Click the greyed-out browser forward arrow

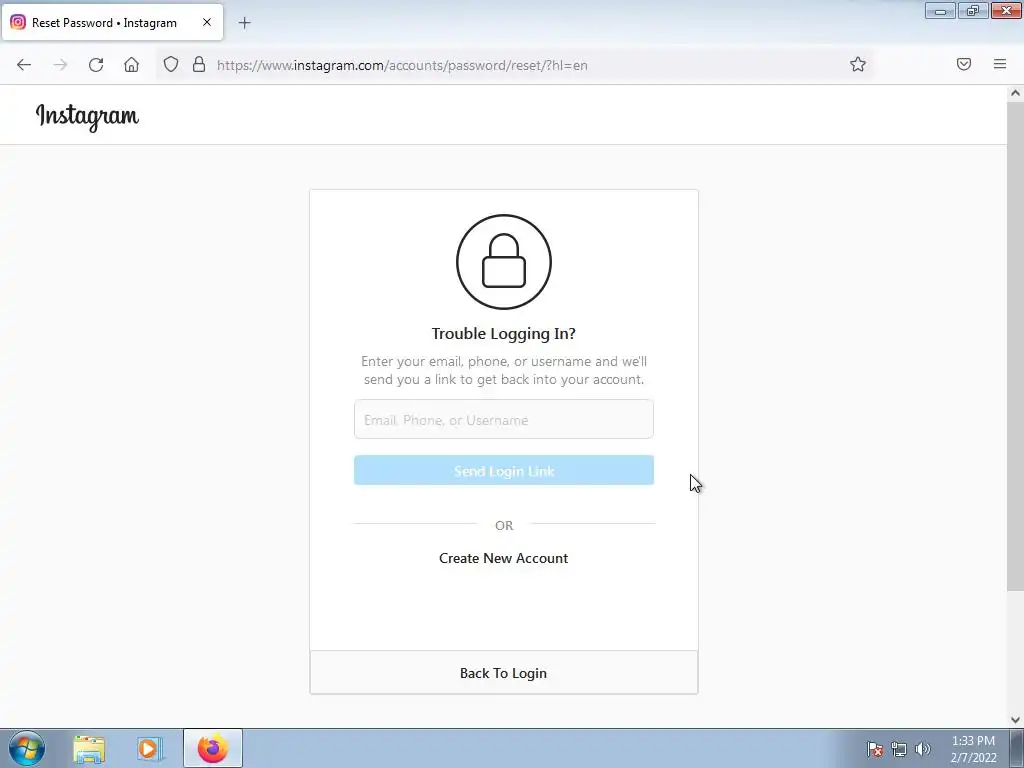pos(60,65)
